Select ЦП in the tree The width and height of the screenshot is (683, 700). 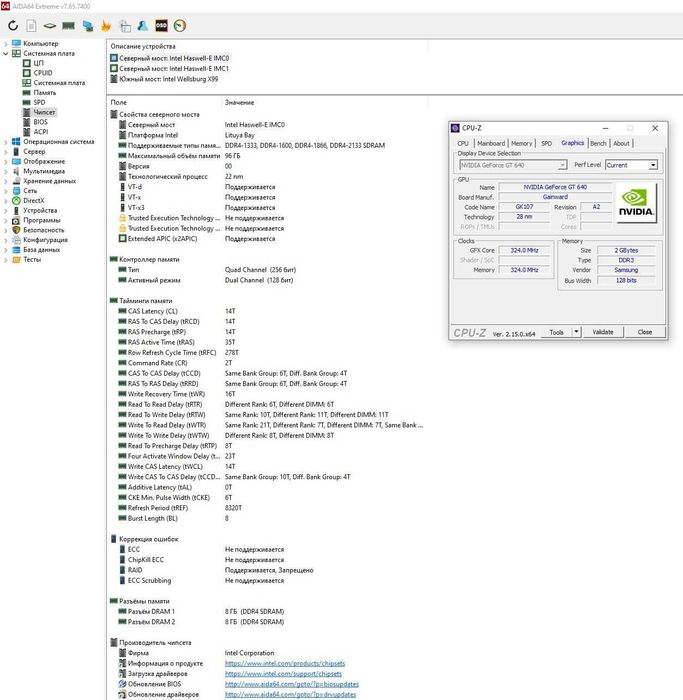coord(38,63)
